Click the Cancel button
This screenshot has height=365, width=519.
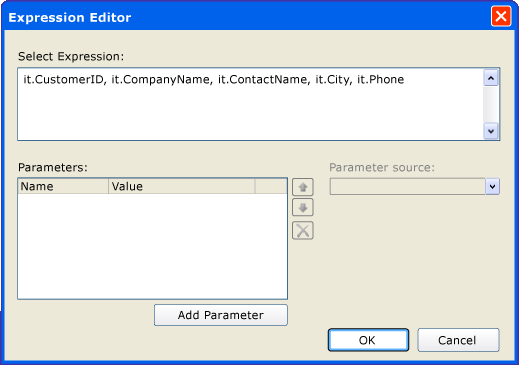tap(458, 340)
